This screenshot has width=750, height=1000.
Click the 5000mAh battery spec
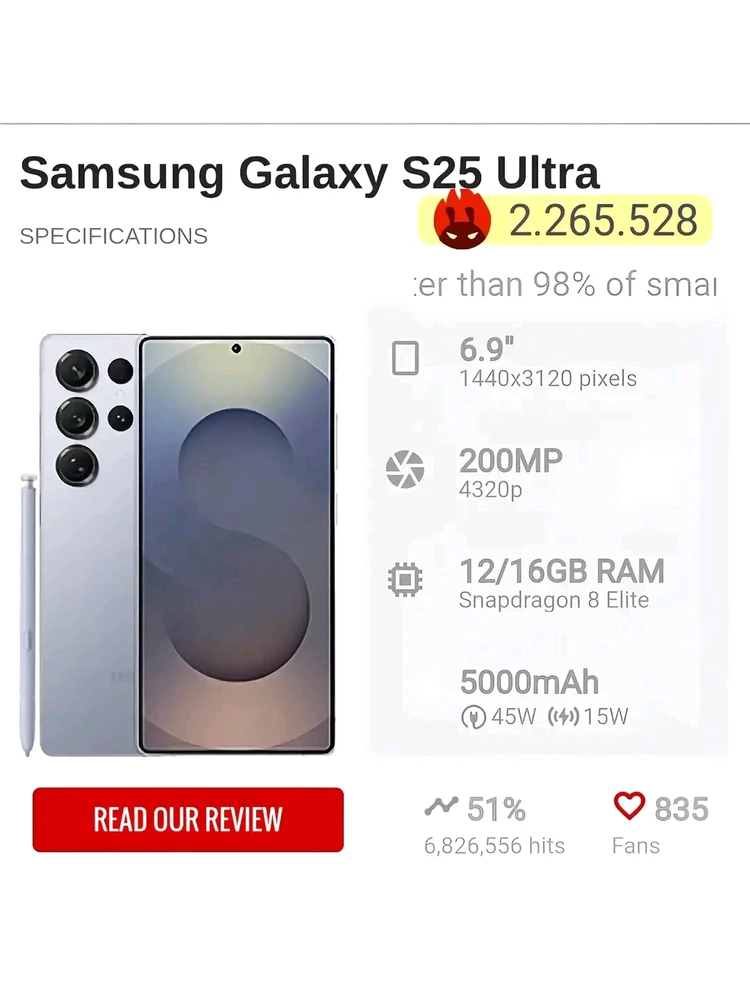[529, 683]
